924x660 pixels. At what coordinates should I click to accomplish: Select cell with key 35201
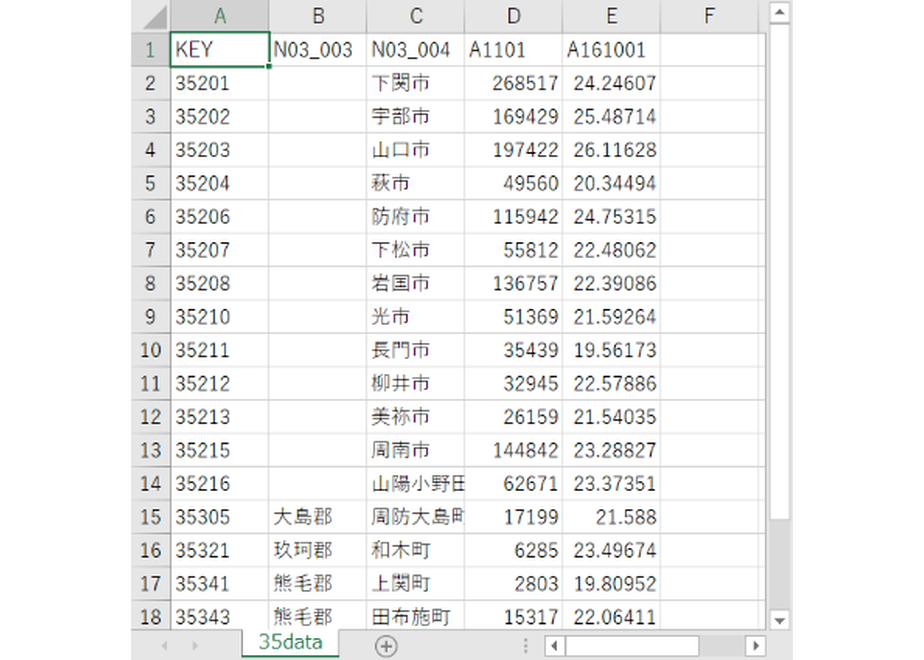(219, 83)
